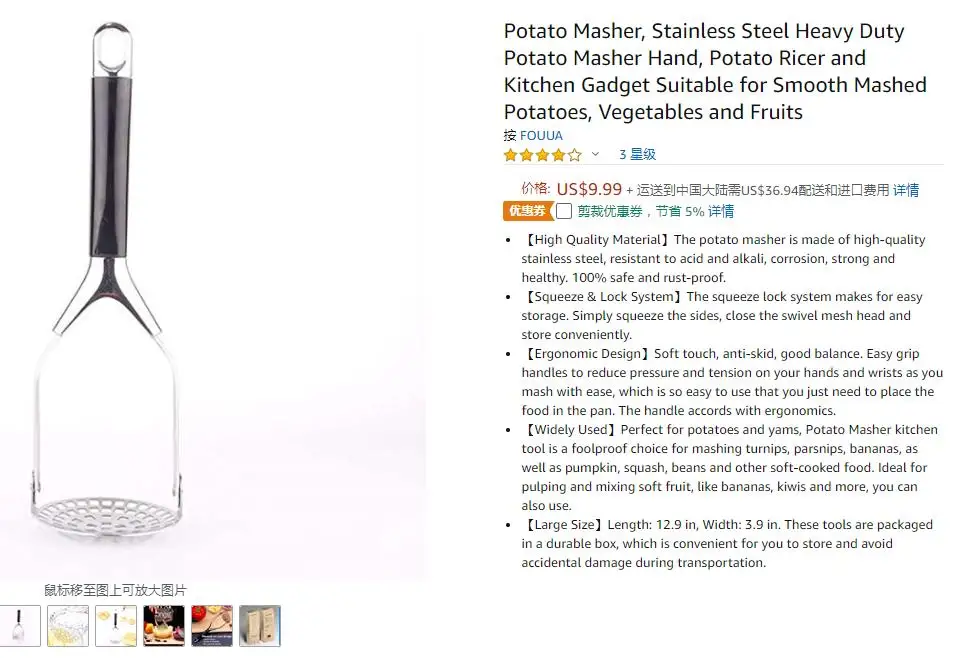Click the Large Size bullet text
Image resolution: width=956 pixels, height=658 pixels.
[726, 543]
